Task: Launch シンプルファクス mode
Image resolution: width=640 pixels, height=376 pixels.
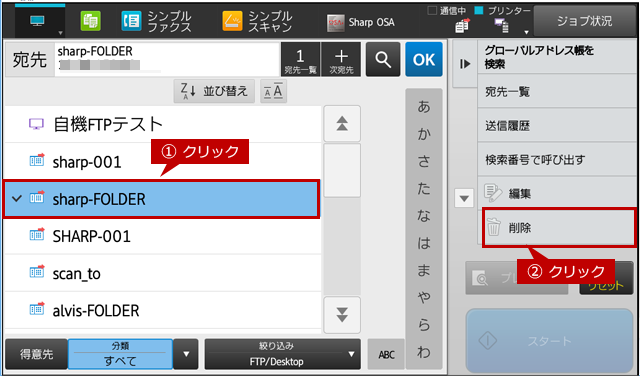Action: [156, 21]
